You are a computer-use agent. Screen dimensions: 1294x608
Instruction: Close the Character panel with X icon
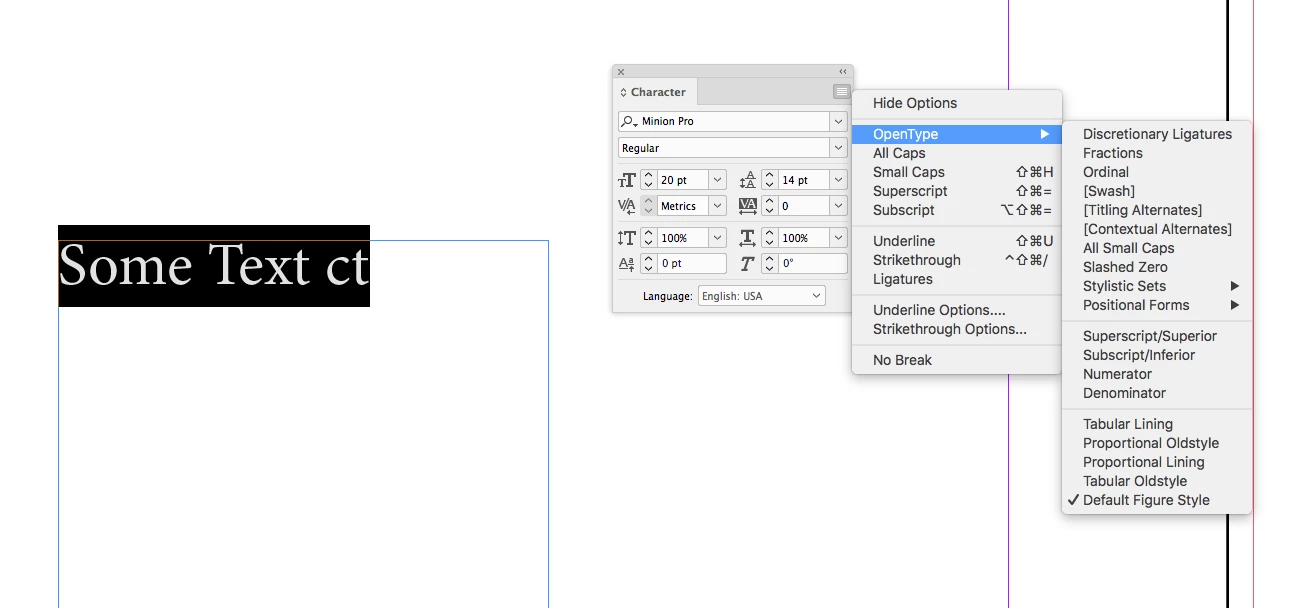(x=621, y=72)
